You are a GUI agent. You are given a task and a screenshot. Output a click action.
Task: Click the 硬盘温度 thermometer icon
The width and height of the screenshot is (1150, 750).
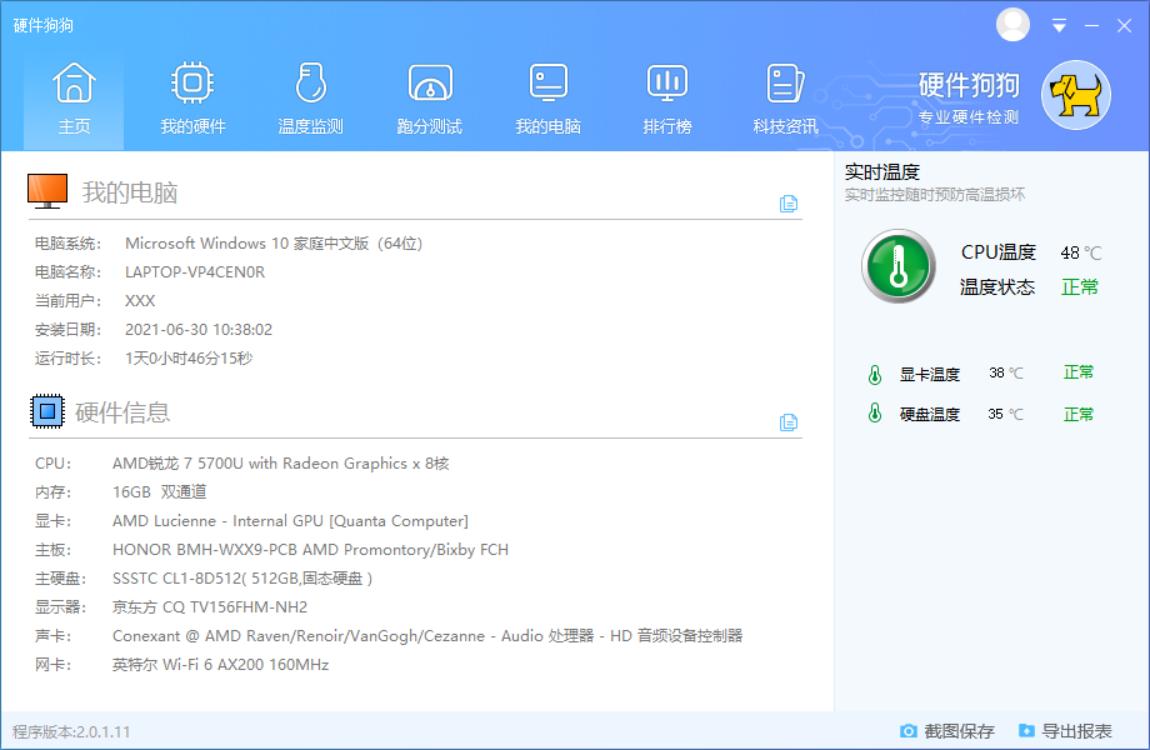pos(873,413)
